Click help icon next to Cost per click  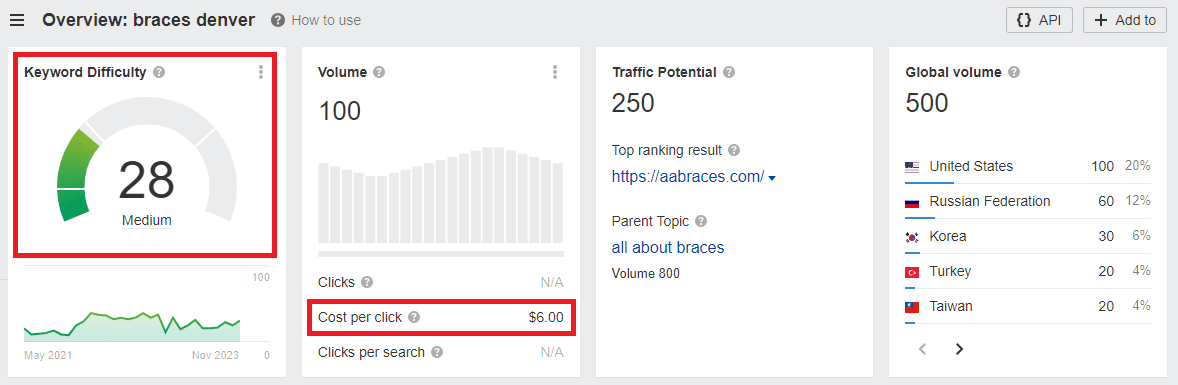[414, 317]
